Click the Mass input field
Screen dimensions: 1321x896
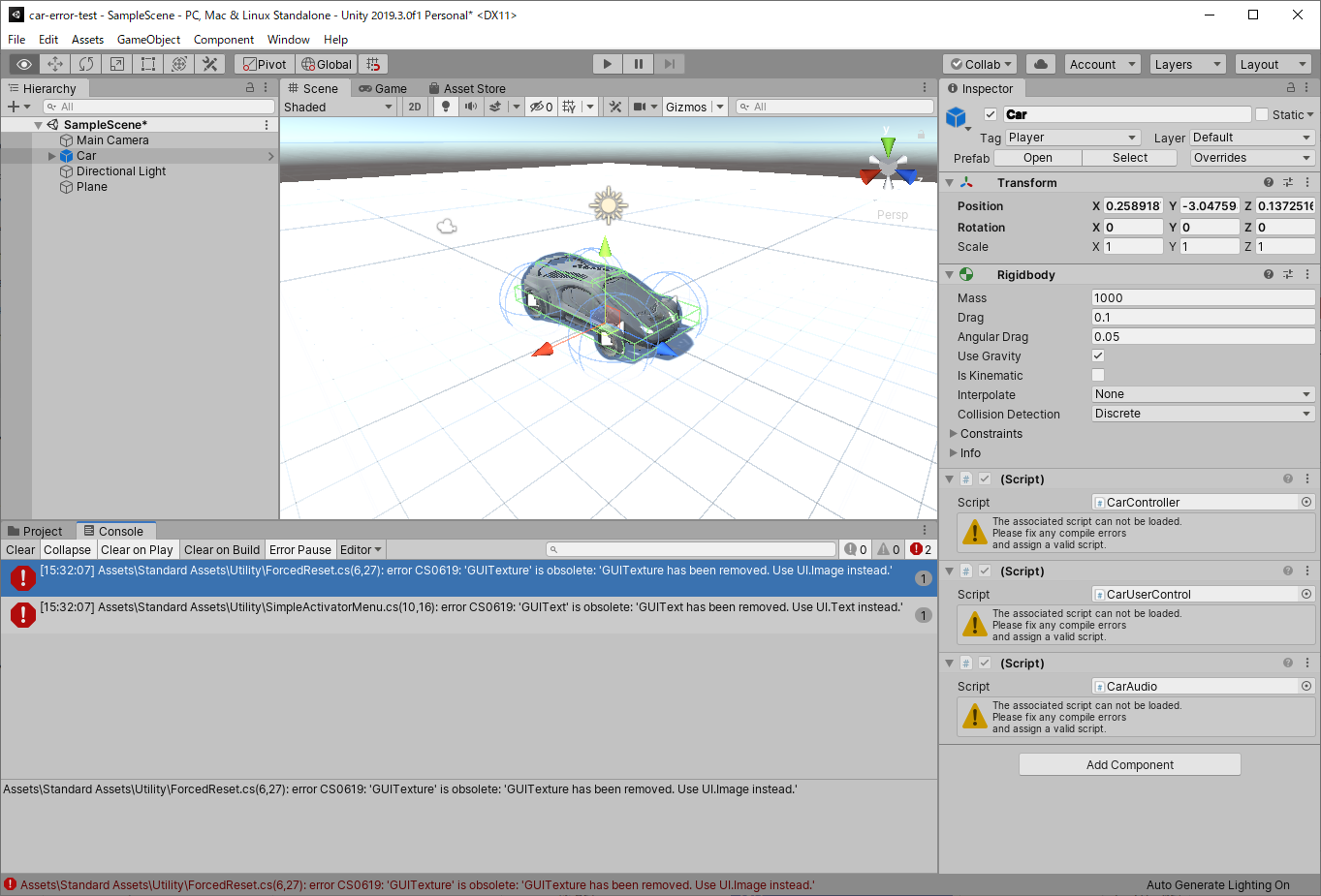point(1203,297)
